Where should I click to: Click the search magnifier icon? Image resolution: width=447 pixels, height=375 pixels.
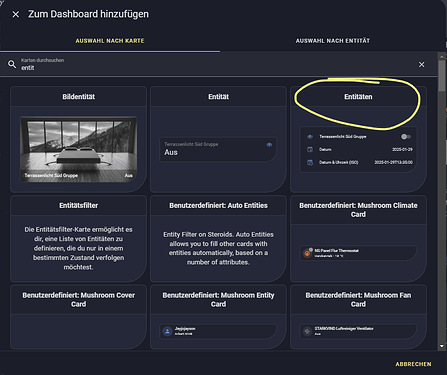point(12,64)
